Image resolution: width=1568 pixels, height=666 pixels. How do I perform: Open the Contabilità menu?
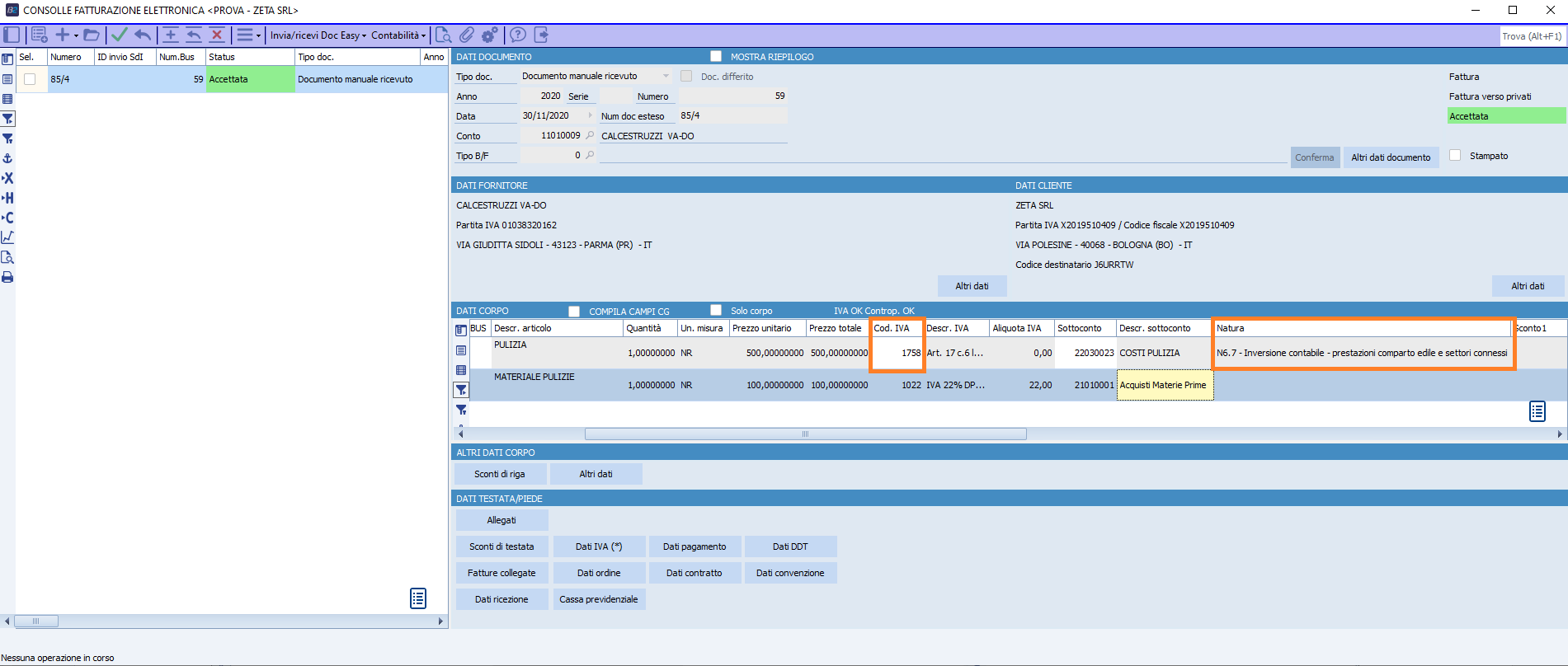click(x=398, y=35)
